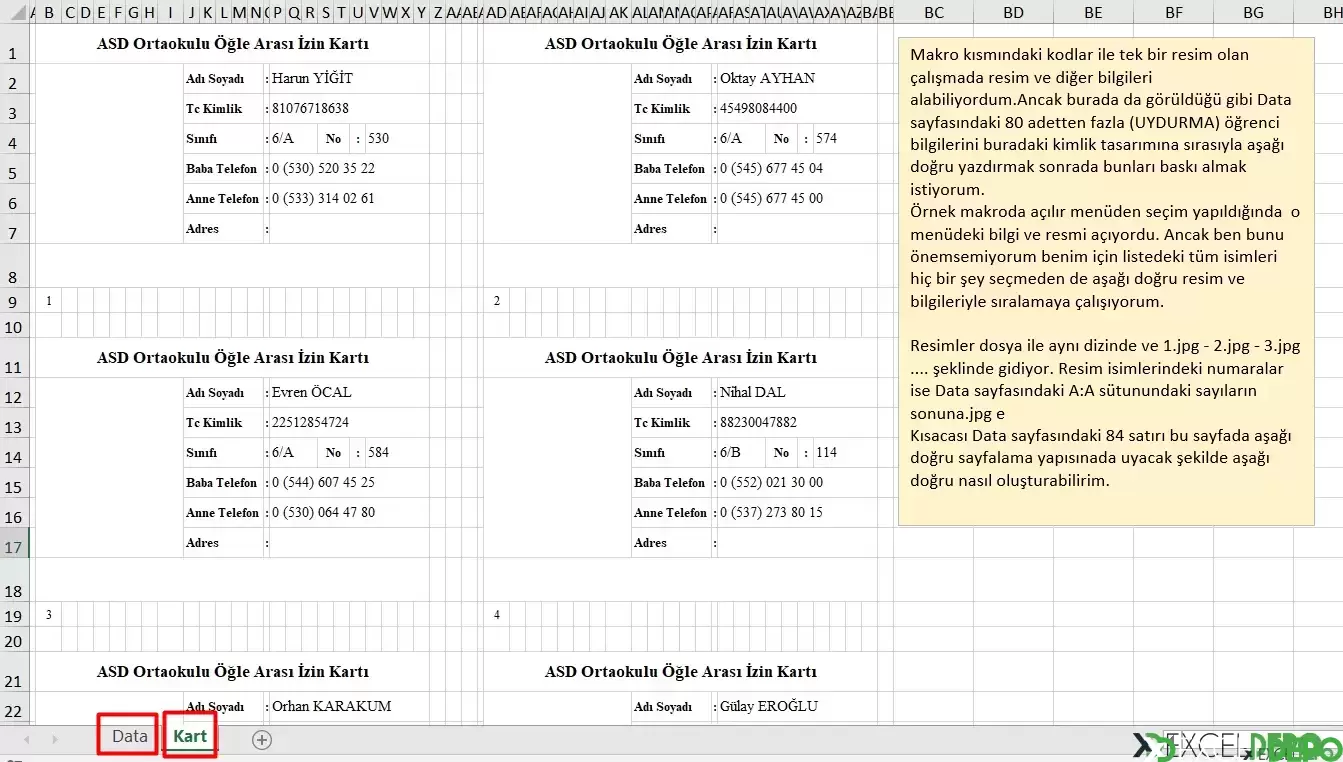Select row 20 header

[x=14, y=641]
